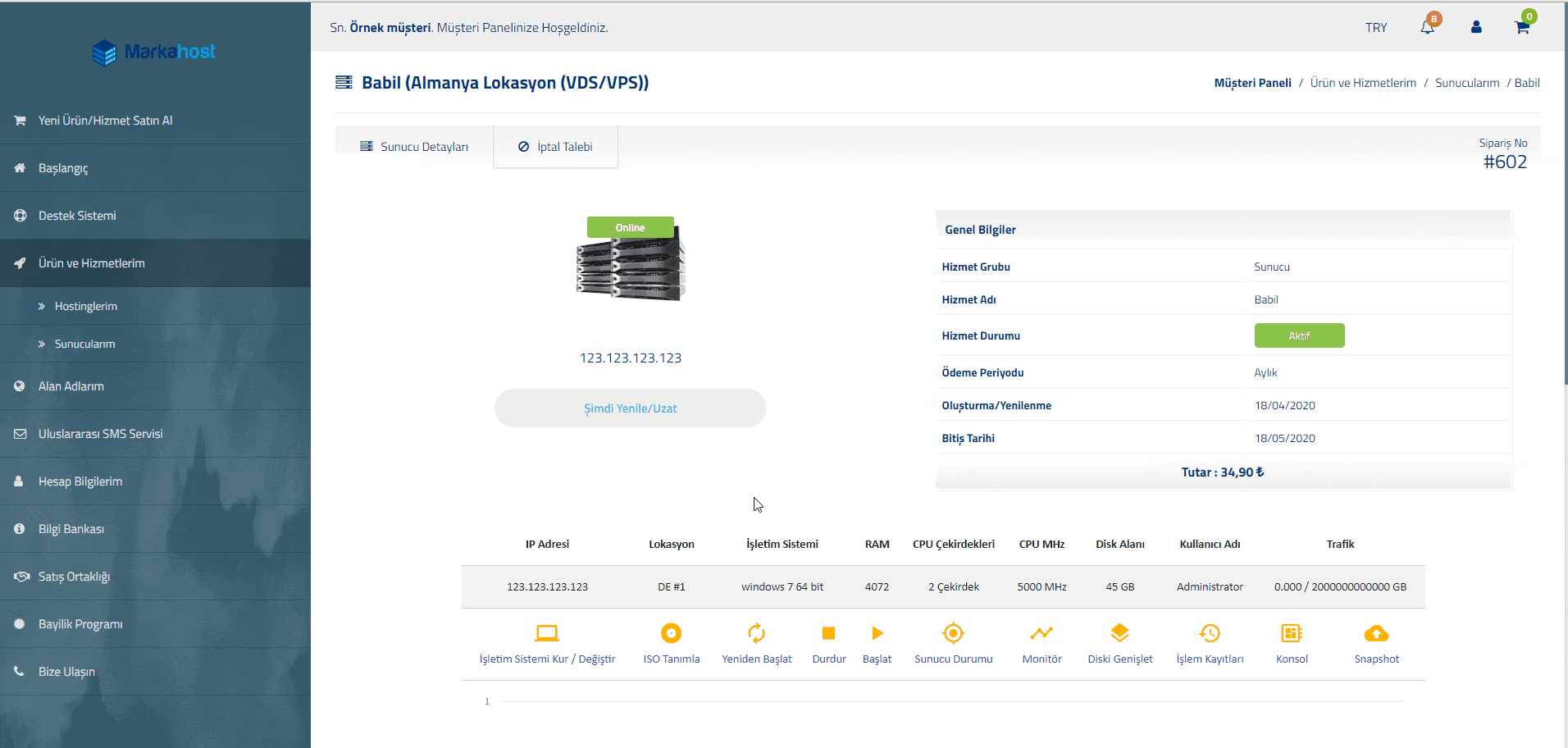Click the ISO Tanımla disc icon

tap(671, 633)
